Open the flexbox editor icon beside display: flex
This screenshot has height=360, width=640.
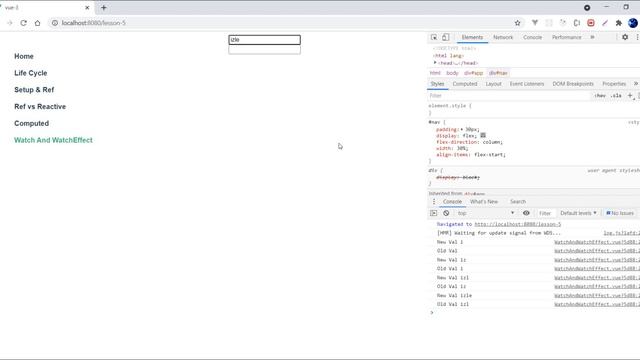(x=483, y=135)
